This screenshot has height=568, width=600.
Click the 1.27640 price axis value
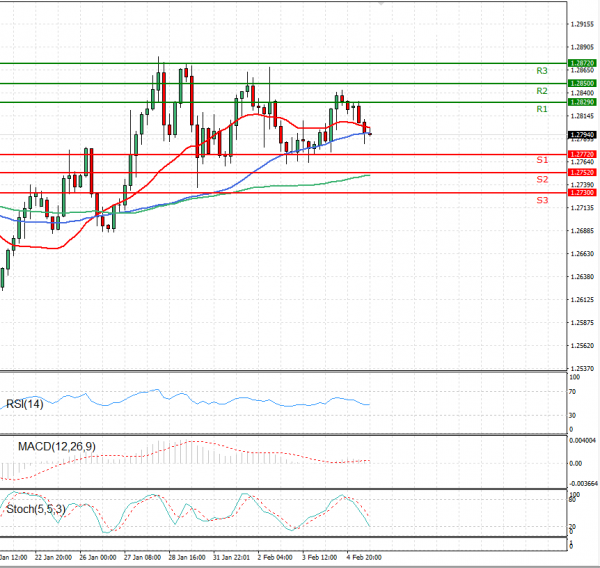pyautogui.click(x=582, y=162)
